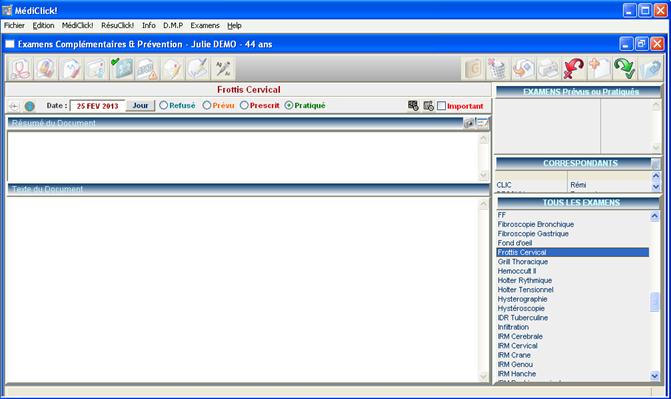Click the blue globe icon near Date
Screen dimensions: 671x399
(x=29, y=106)
